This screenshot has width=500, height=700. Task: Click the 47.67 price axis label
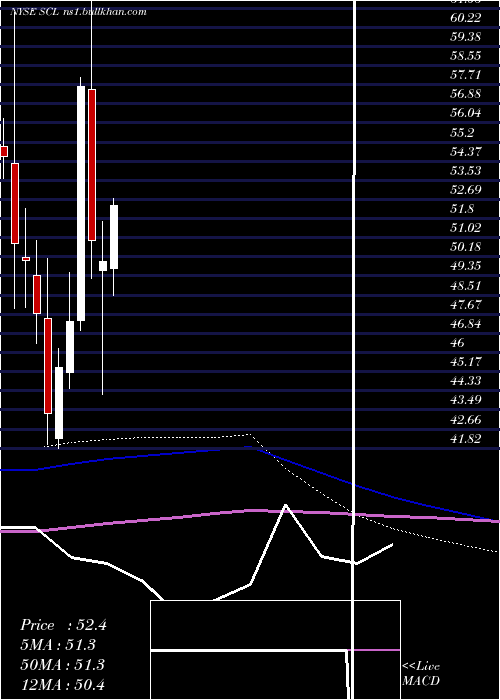pyautogui.click(x=465, y=304)
